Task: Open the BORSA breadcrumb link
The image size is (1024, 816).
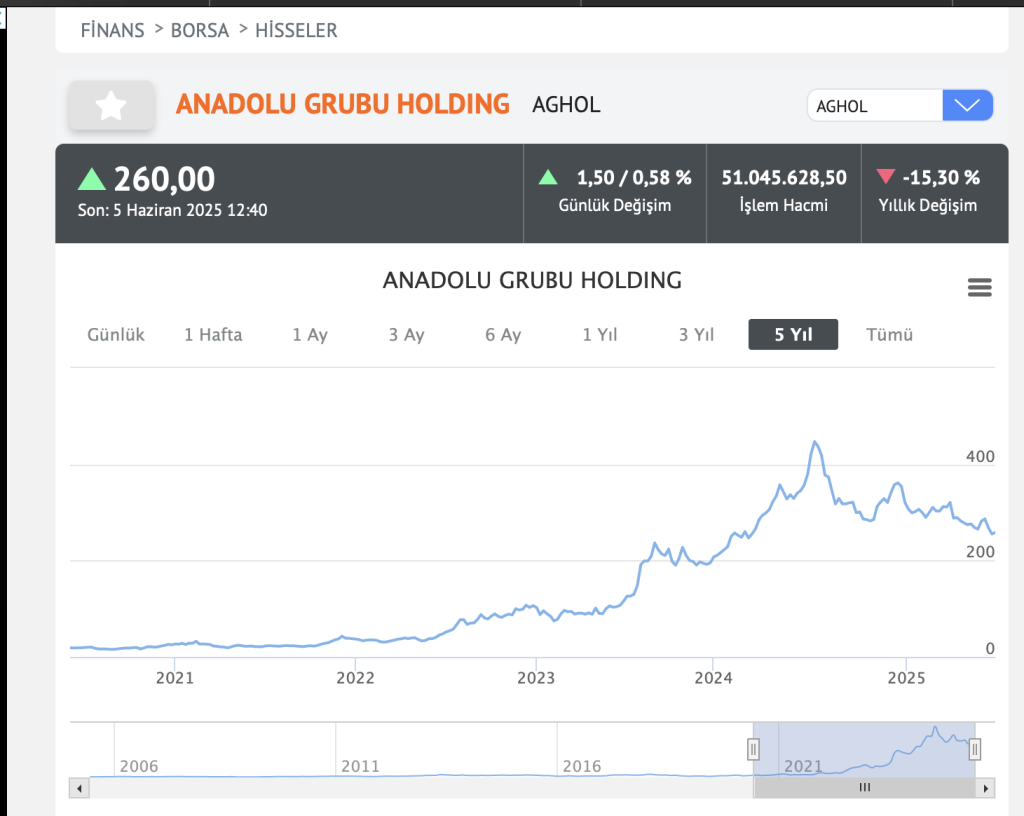Action: click(x=200, y=31)
